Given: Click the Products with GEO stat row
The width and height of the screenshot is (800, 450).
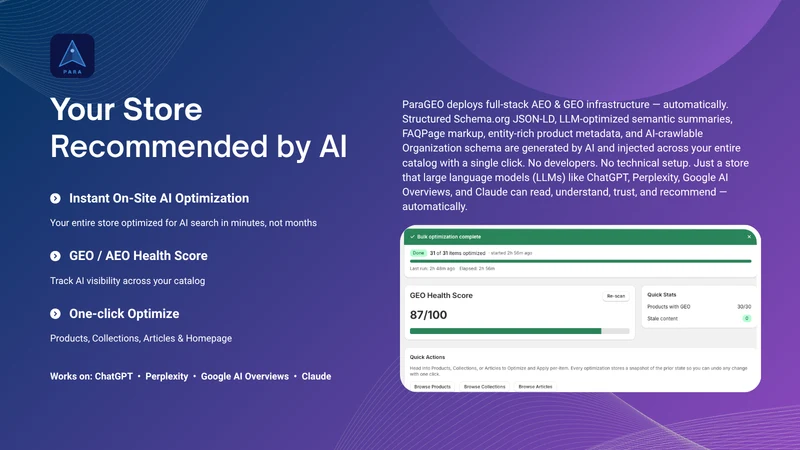Looking at the screenshot, I should pyautogui.click(x=699, y=307).
